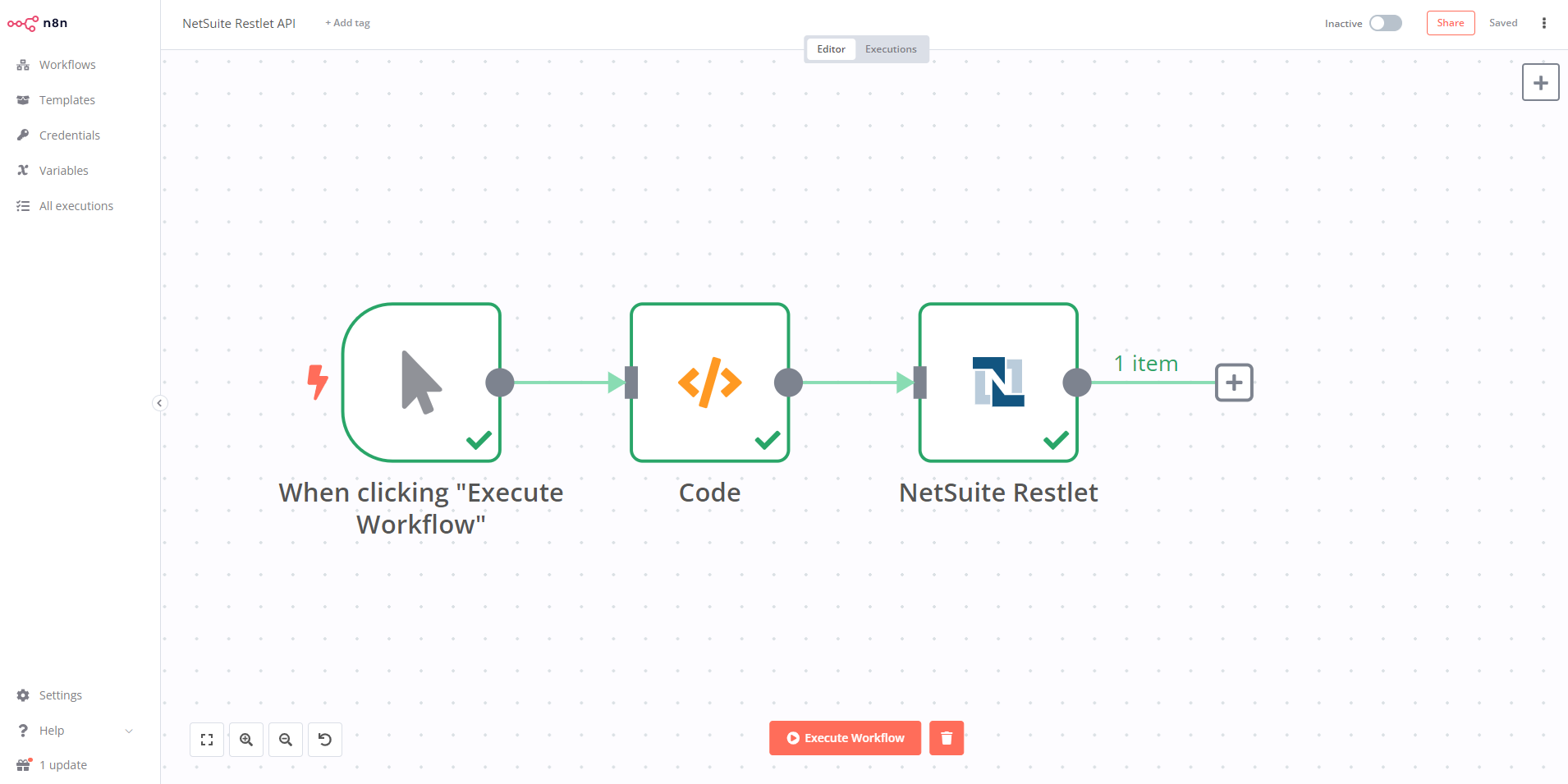Click the Code node output connector dot
1568x784 pixels.
pos(789,383)
